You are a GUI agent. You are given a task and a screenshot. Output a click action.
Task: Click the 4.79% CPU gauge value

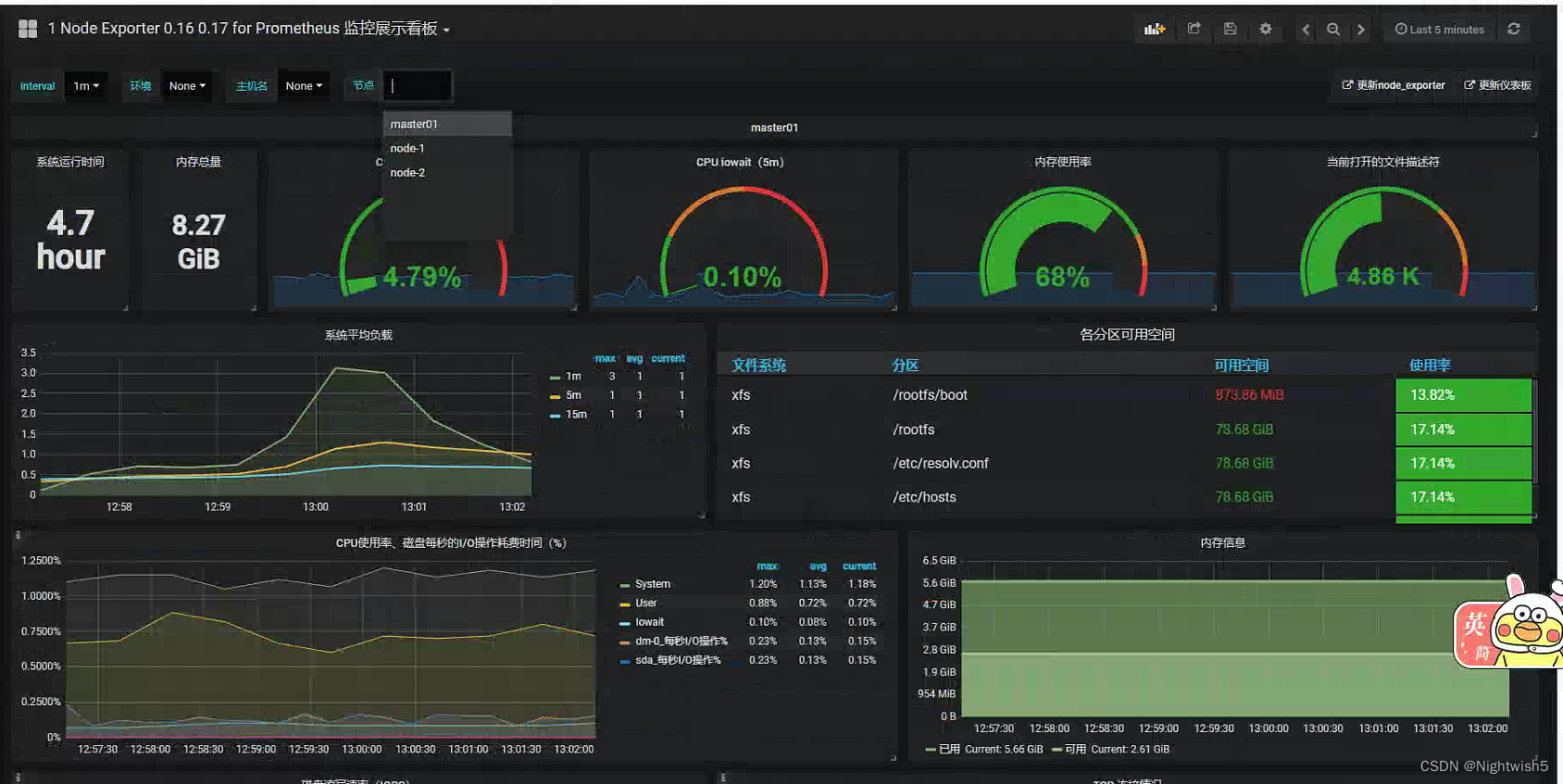pyautogui.click(x=421, y=277)
